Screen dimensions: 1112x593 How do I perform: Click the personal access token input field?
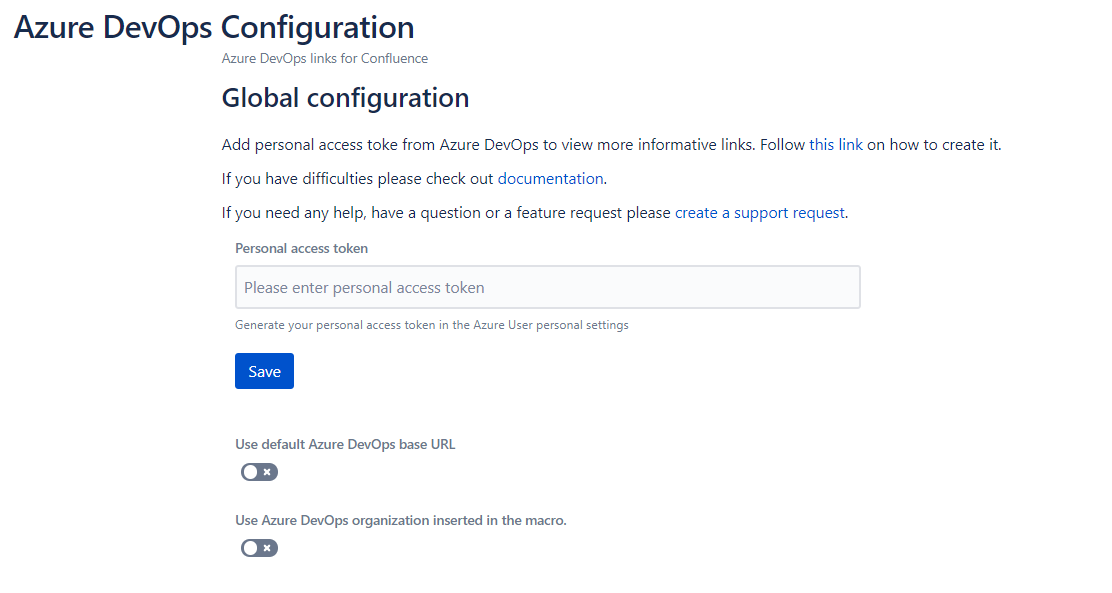click(x=547, y=287)
